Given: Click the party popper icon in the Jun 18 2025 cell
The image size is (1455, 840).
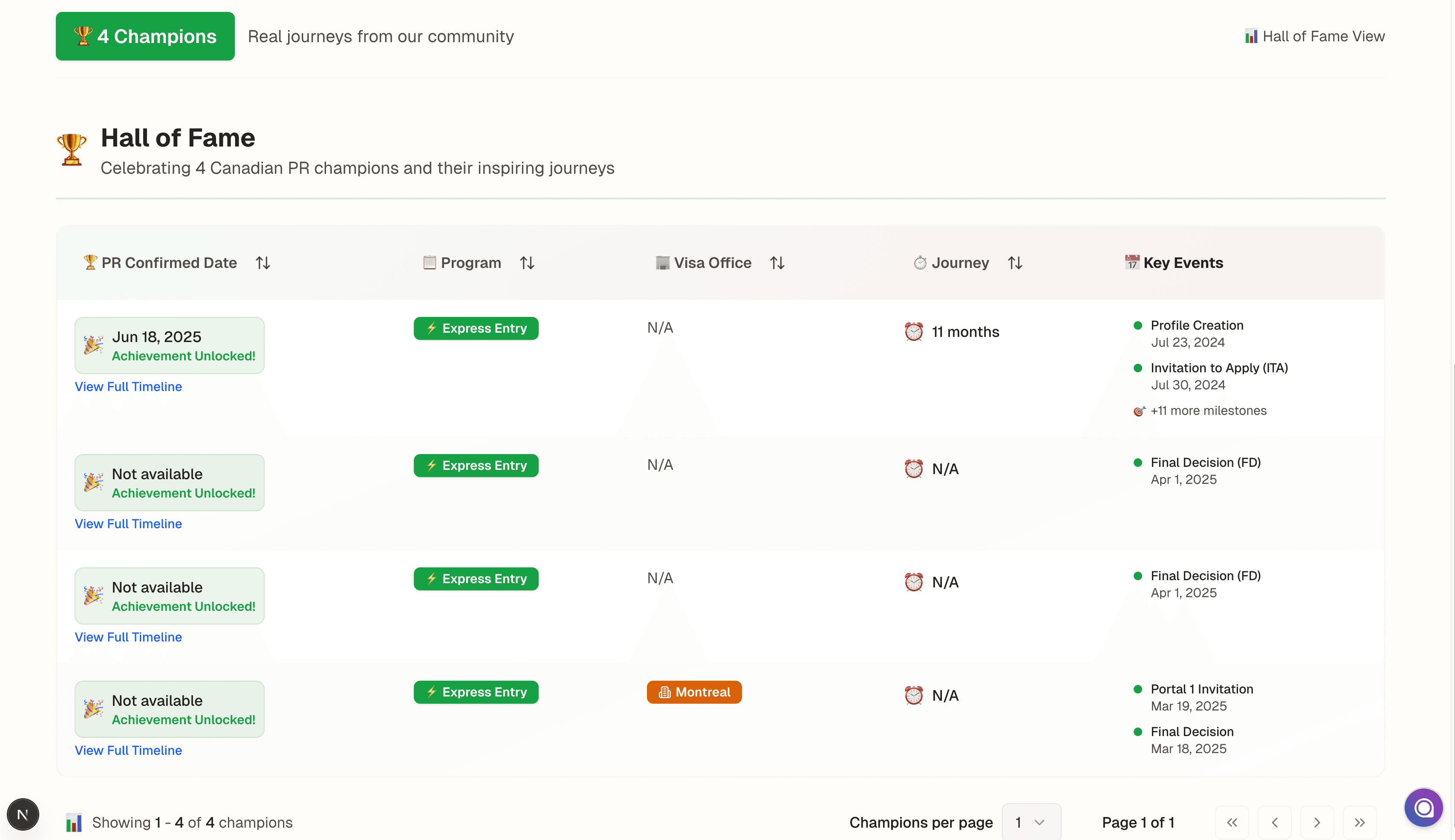Looking at the screenshot, I should (92, 345).
